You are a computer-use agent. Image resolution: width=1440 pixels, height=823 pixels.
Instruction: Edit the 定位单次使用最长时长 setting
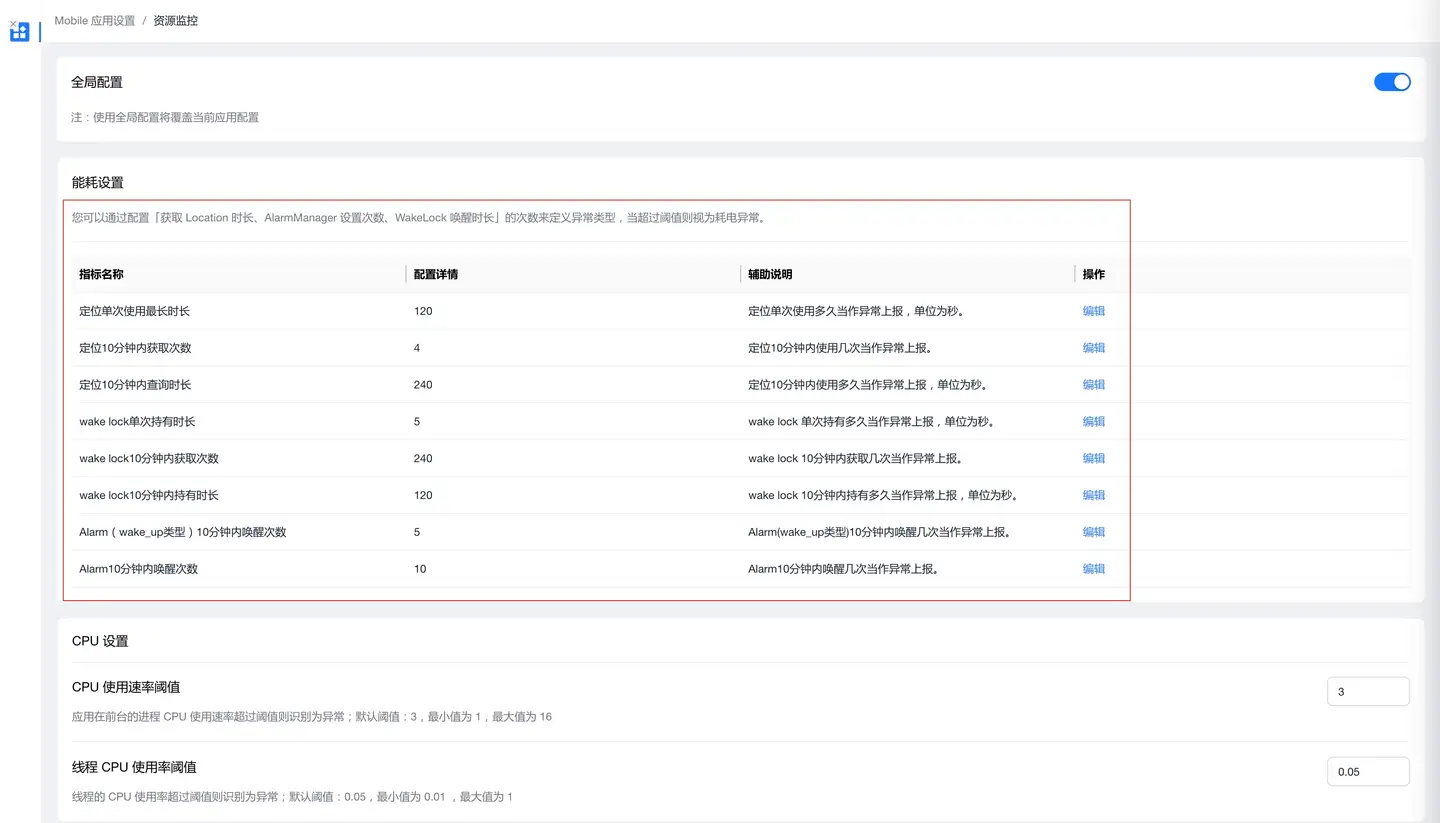tap(1093, 311)
